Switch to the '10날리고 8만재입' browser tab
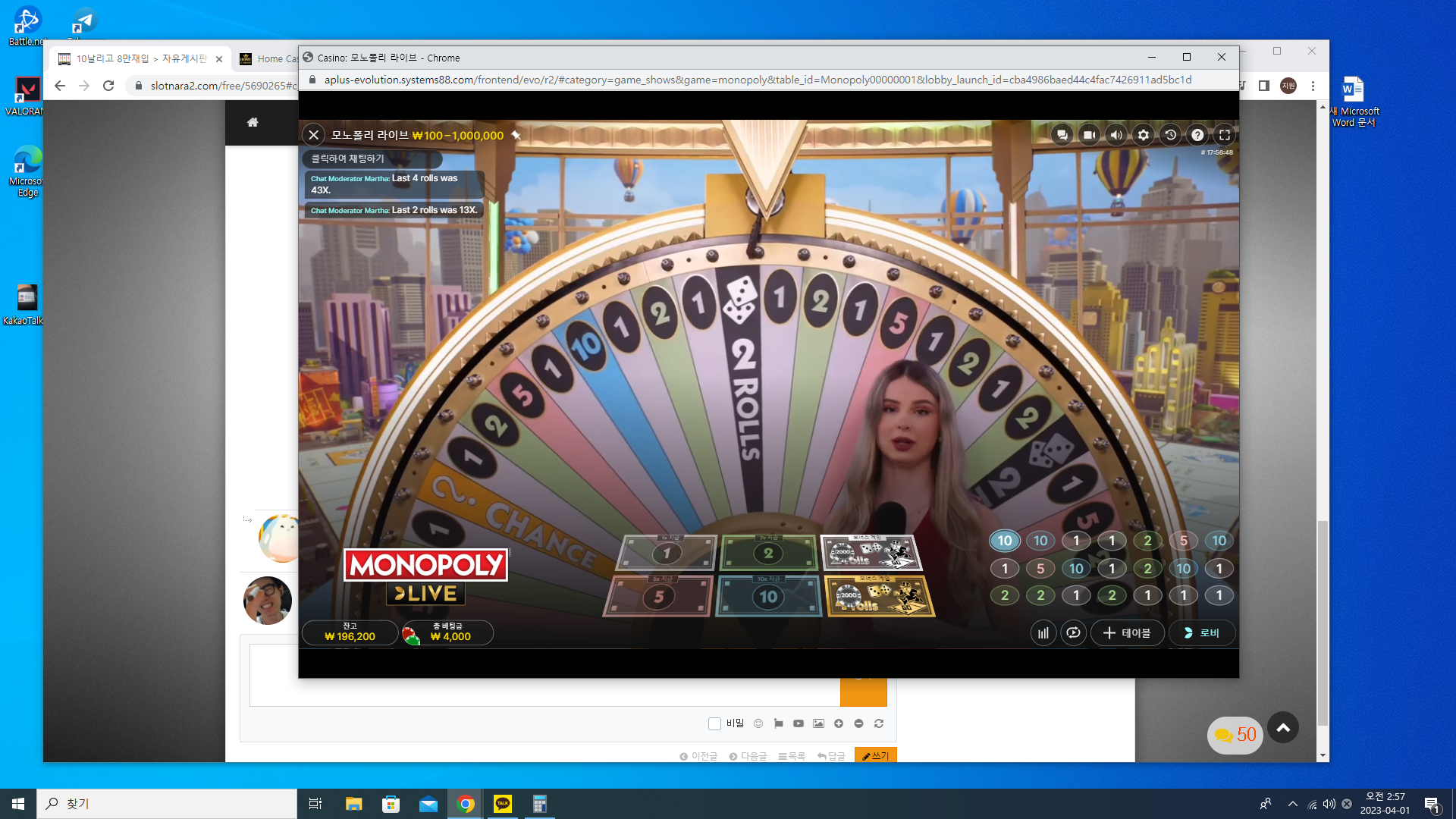The height and width of the screenshot is (819, 1456). point(141,58)
